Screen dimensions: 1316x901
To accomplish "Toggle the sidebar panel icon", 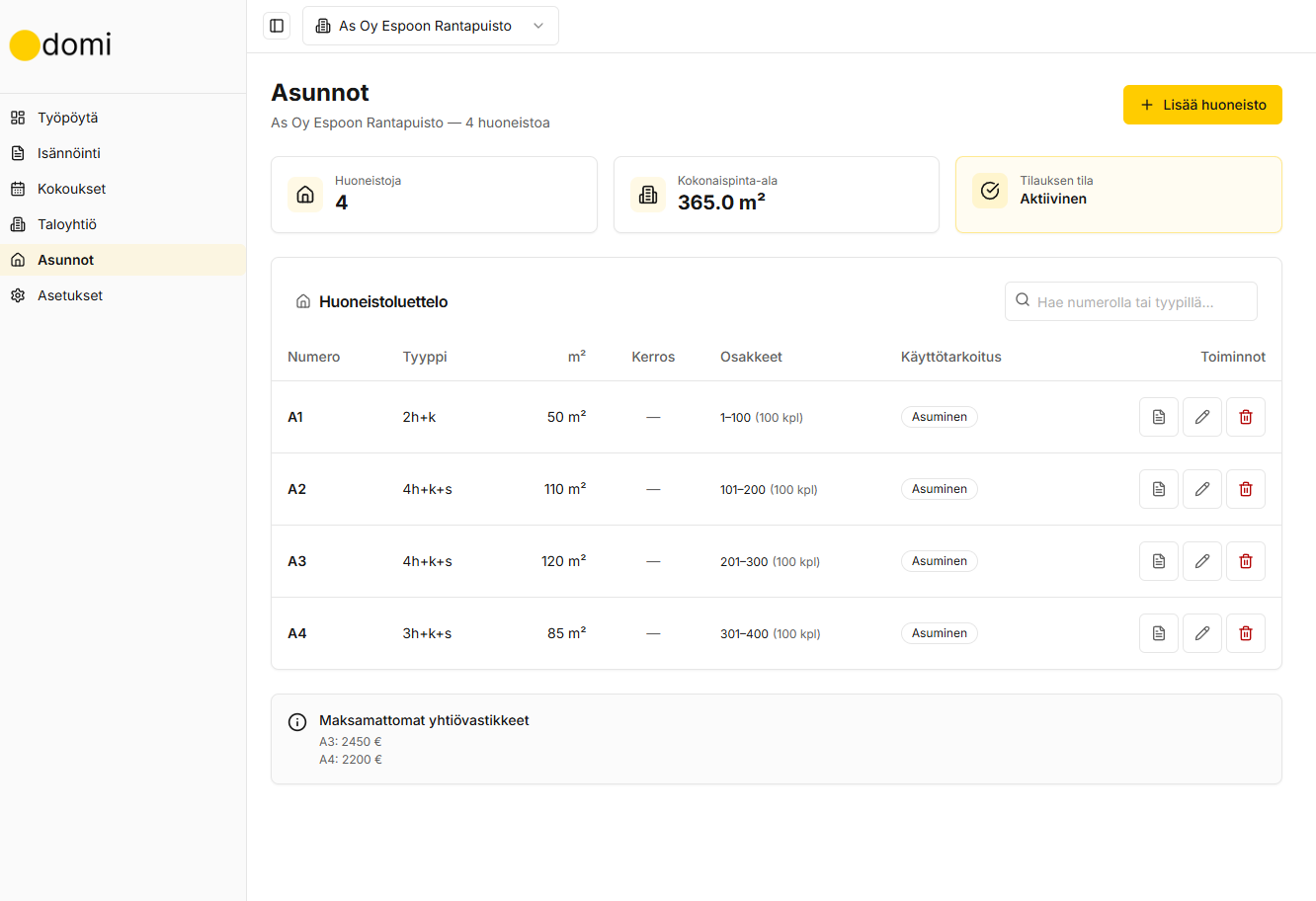I will click(x=277, y=26).
